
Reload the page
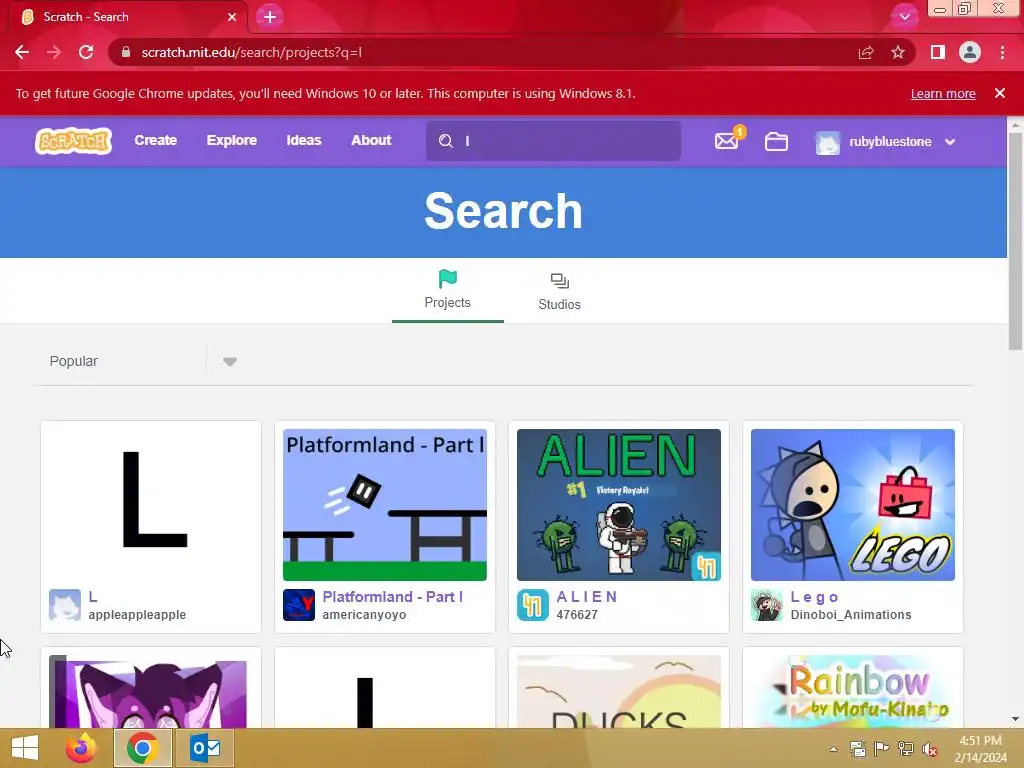pyautogui.click(x=86, y=52)
